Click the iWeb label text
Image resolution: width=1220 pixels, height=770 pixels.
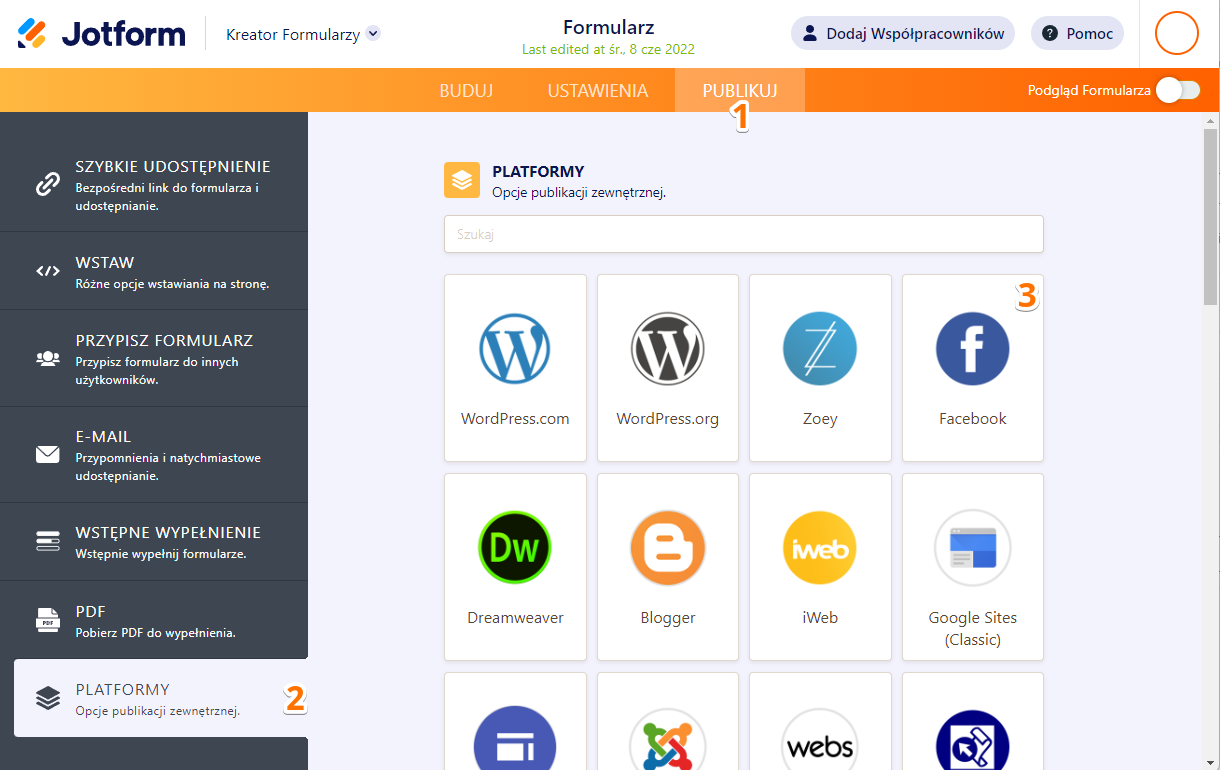(820, 618)
